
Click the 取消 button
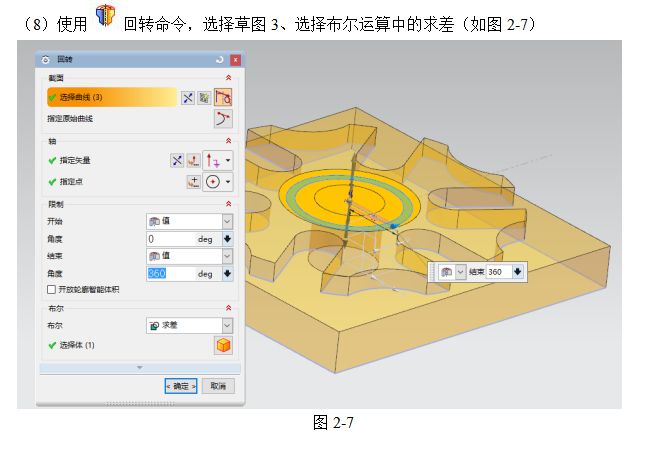tap(218, 386)
